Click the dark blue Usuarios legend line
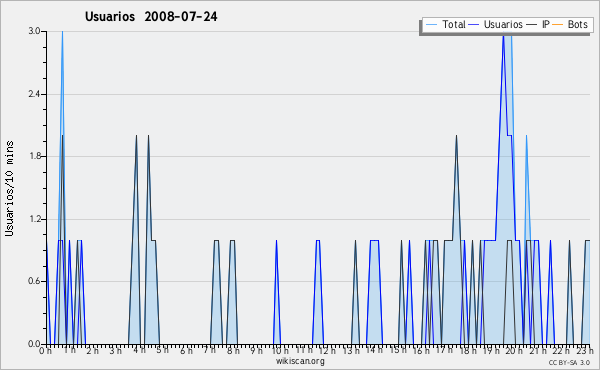 tap(474, 25)
